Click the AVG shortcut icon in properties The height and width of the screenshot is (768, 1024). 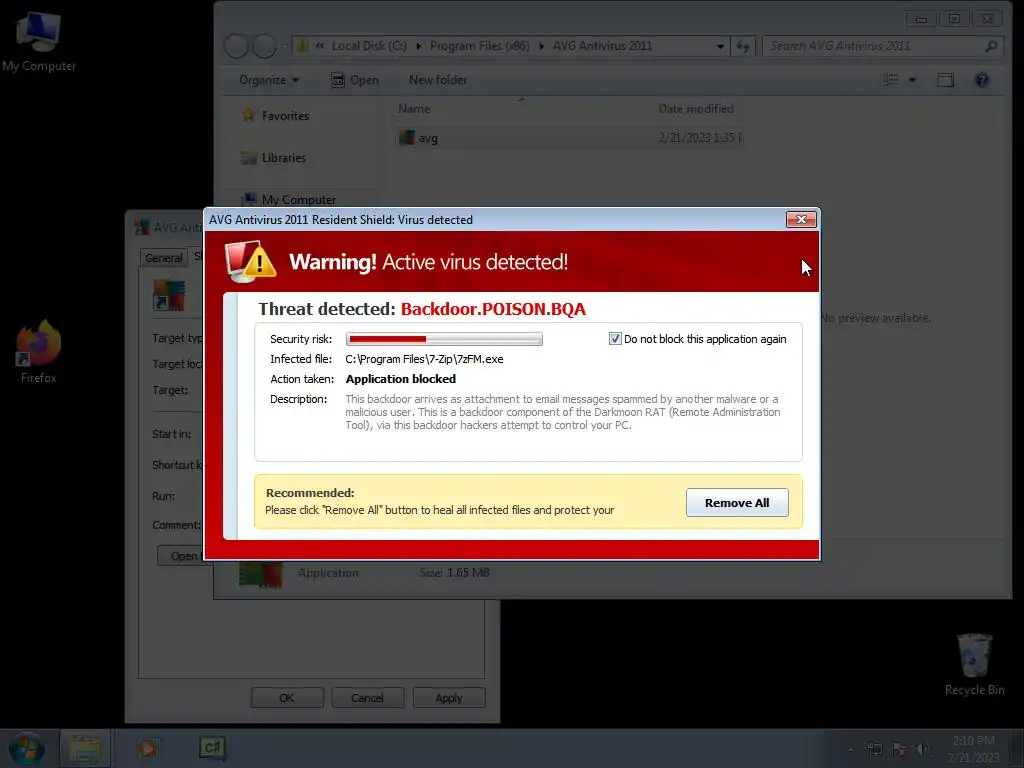click(168, 295)
